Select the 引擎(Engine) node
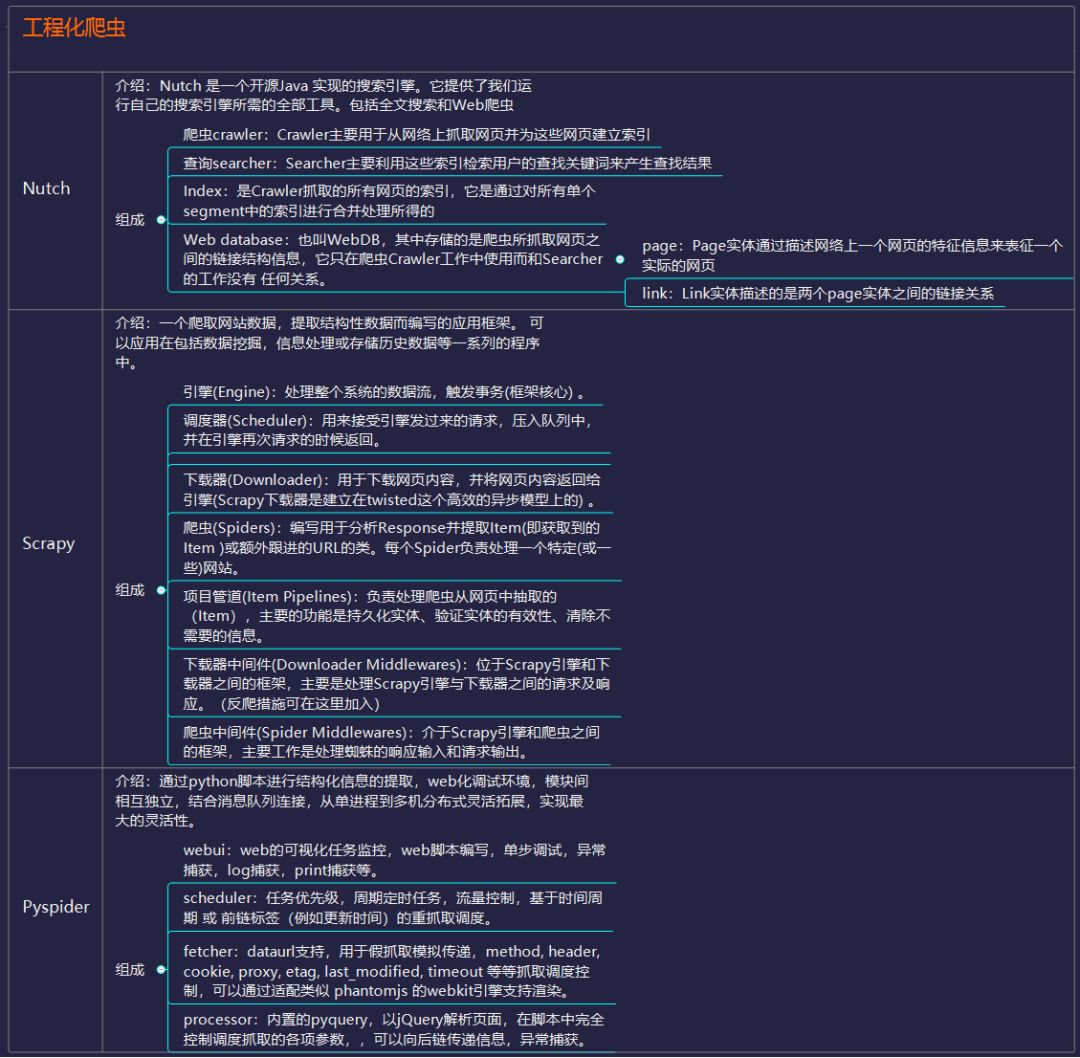The image size is (1080, 1058). click(x=384, y=393)
